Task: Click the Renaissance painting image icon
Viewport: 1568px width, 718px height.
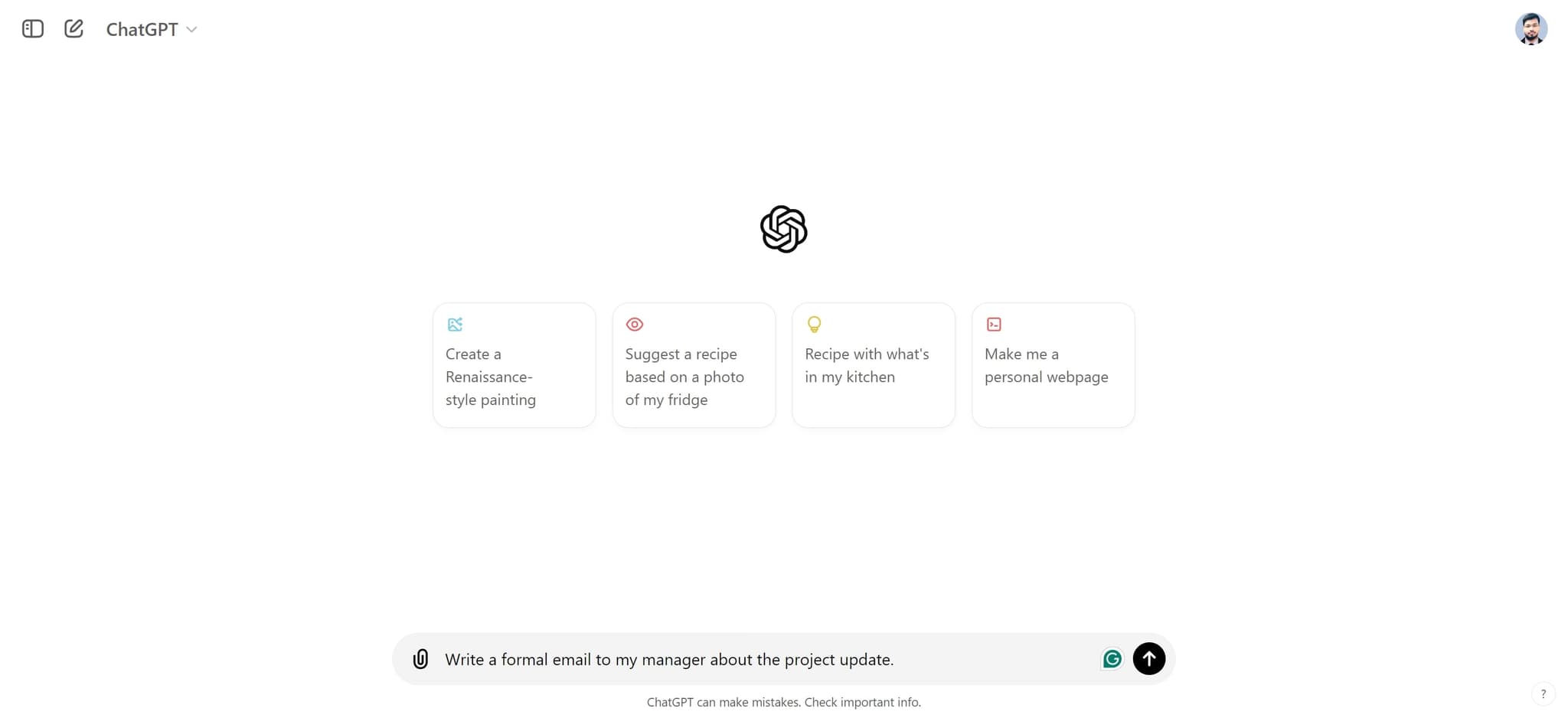Action: 455,325
